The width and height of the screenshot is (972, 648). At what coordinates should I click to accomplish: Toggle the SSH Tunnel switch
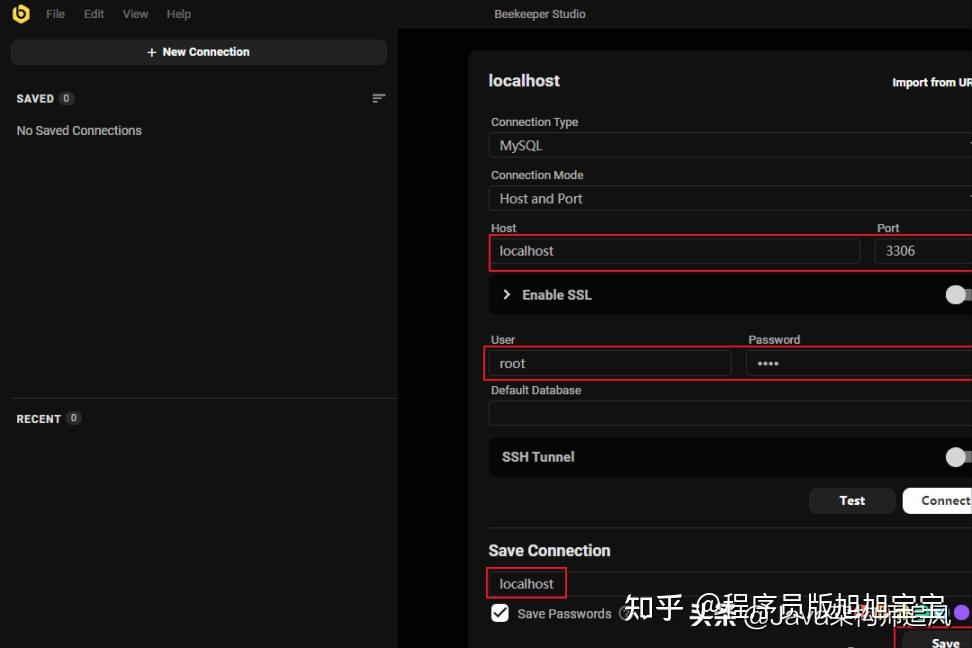[958, 457]
